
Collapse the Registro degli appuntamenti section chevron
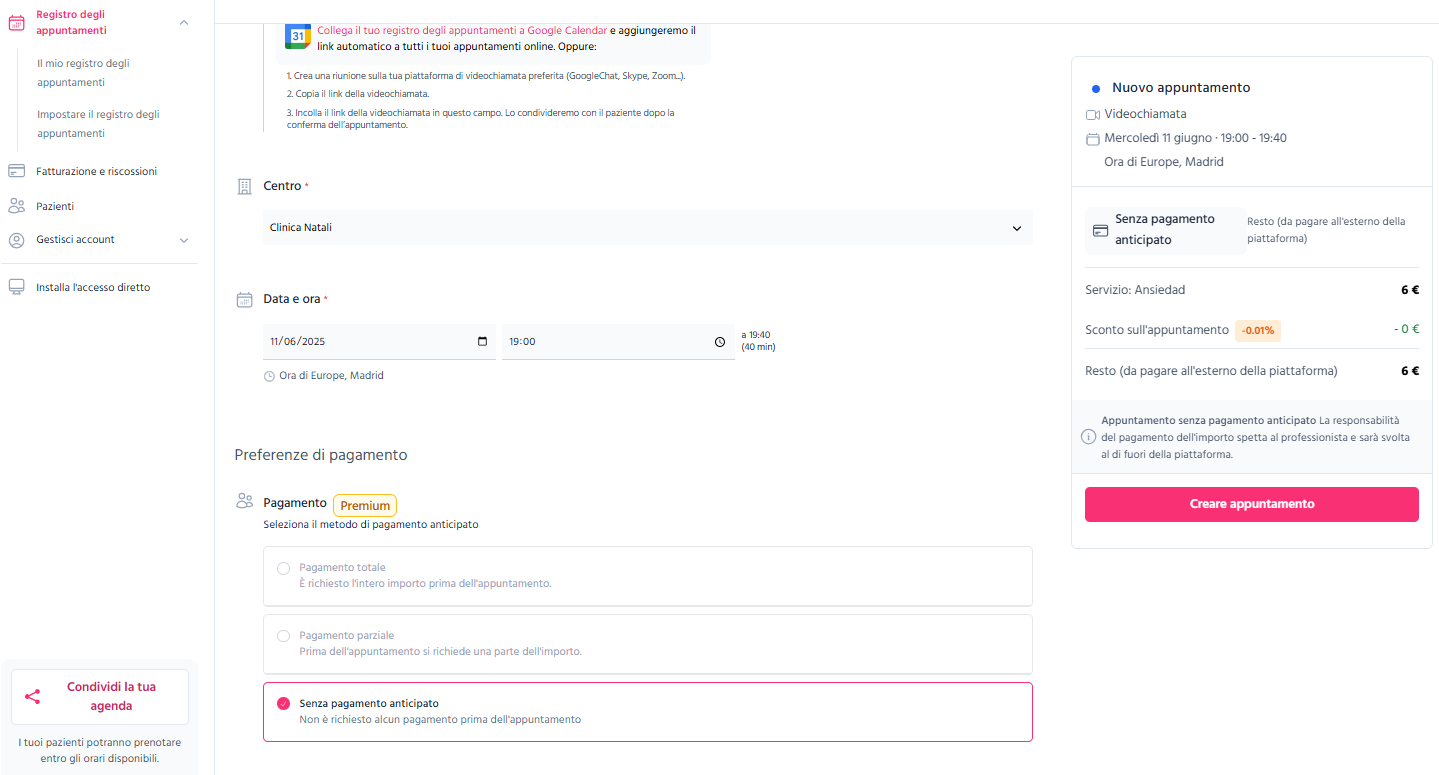183,23
